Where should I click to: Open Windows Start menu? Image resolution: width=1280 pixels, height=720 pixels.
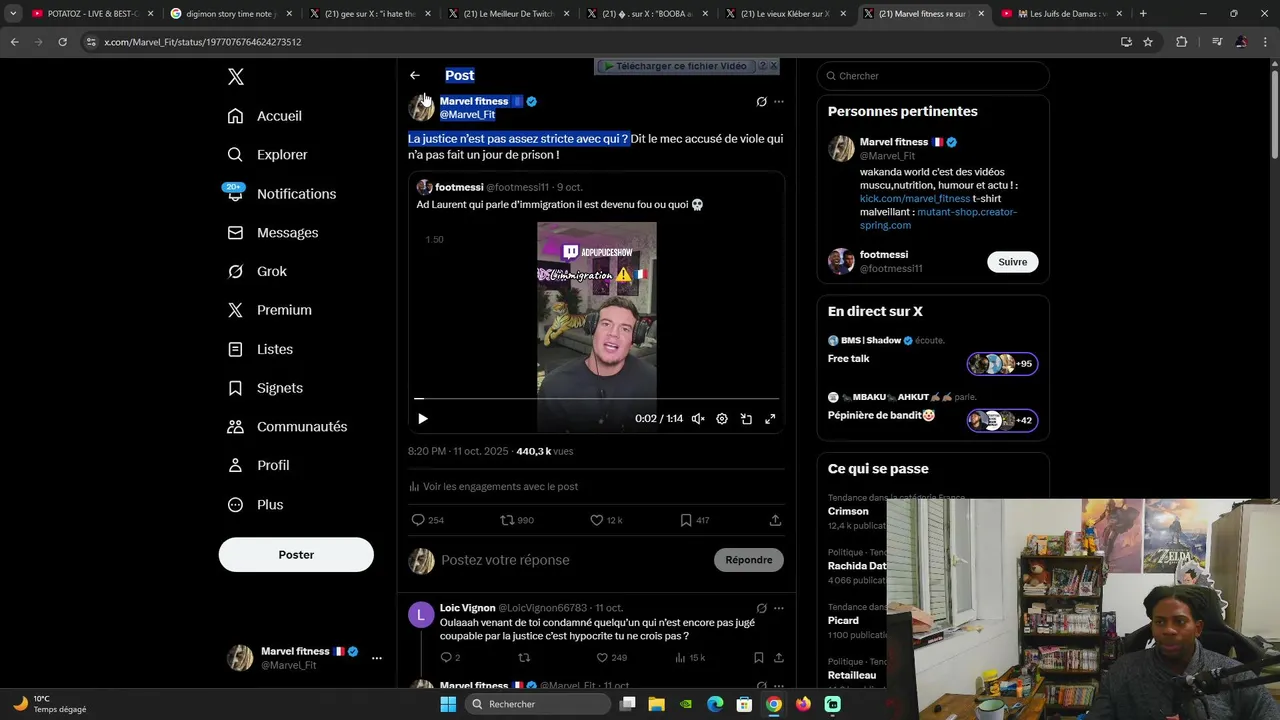coord(448,704)
